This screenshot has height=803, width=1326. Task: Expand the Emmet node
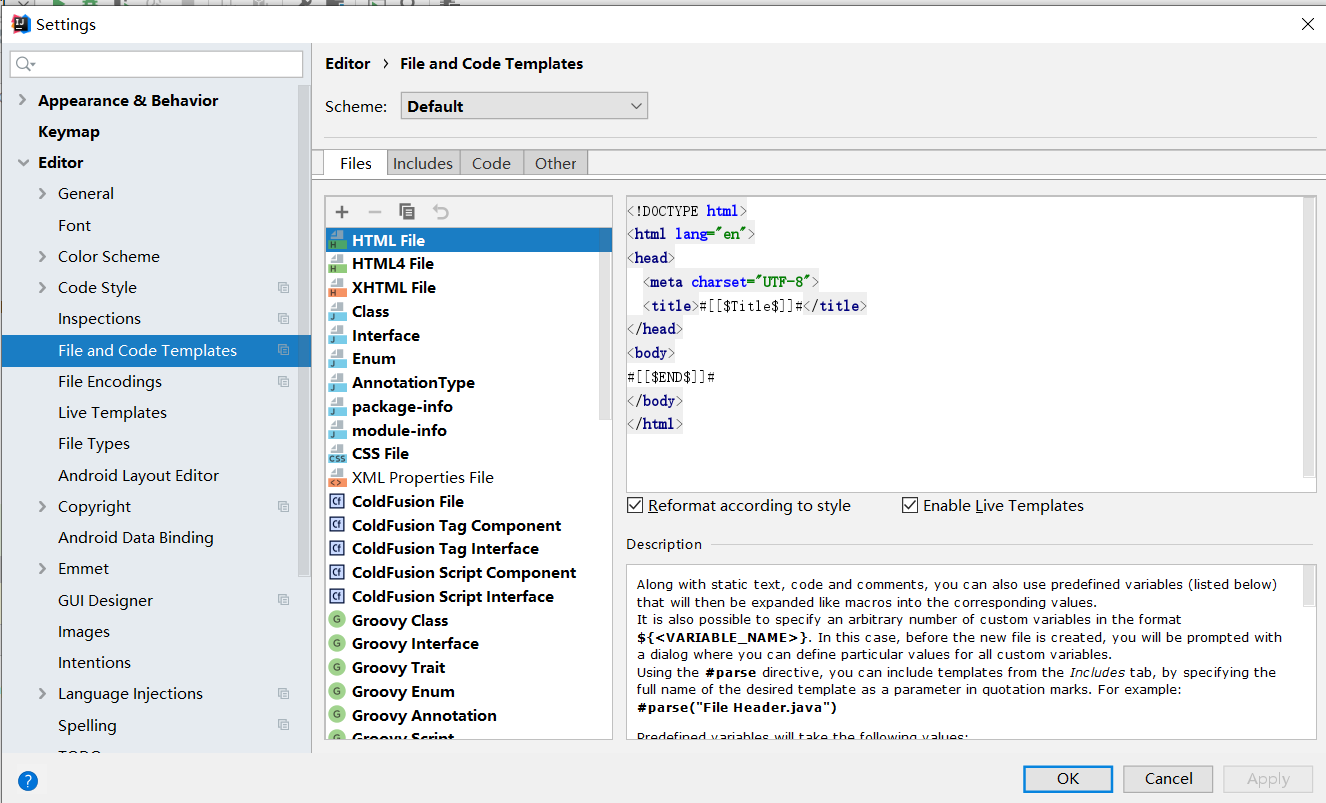click(42, 569)
